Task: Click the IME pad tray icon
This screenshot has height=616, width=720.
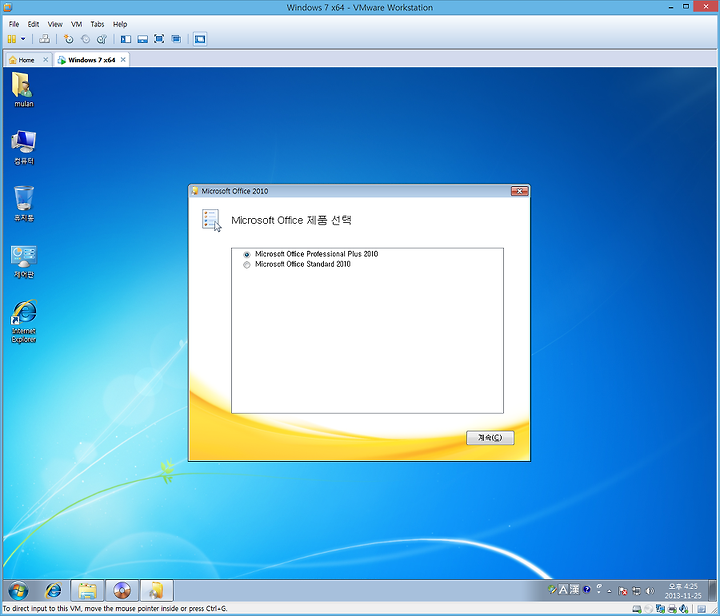Action: click(x=552, y=589)
